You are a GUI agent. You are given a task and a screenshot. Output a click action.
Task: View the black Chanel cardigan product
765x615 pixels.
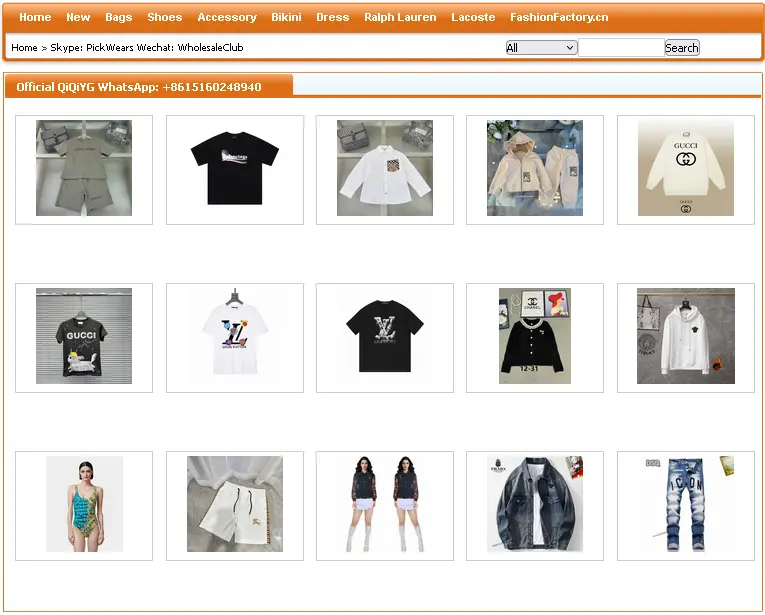(x=535, y=336)
